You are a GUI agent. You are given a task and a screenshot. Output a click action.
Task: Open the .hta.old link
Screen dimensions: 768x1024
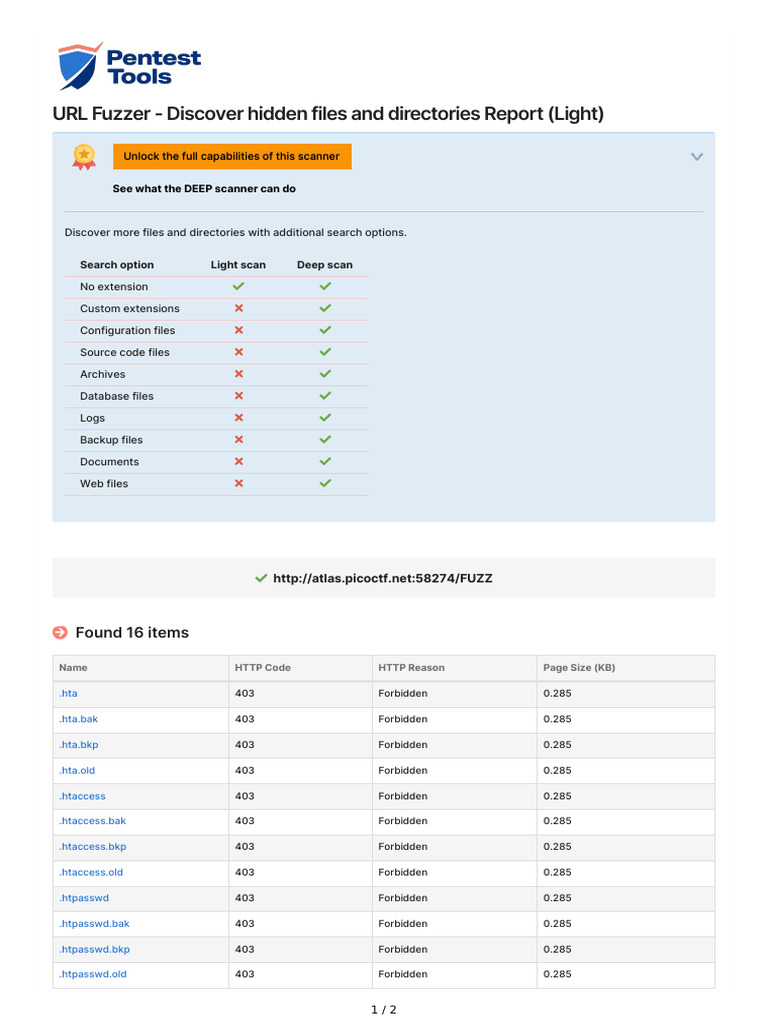click(77, 771)
